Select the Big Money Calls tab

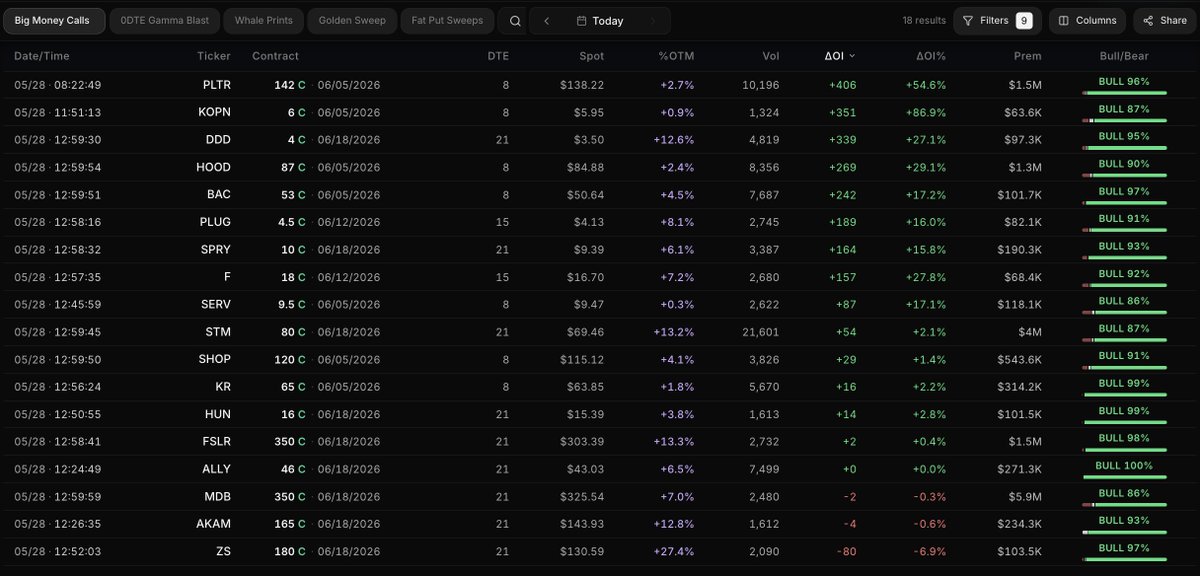[x=52, y=21]
